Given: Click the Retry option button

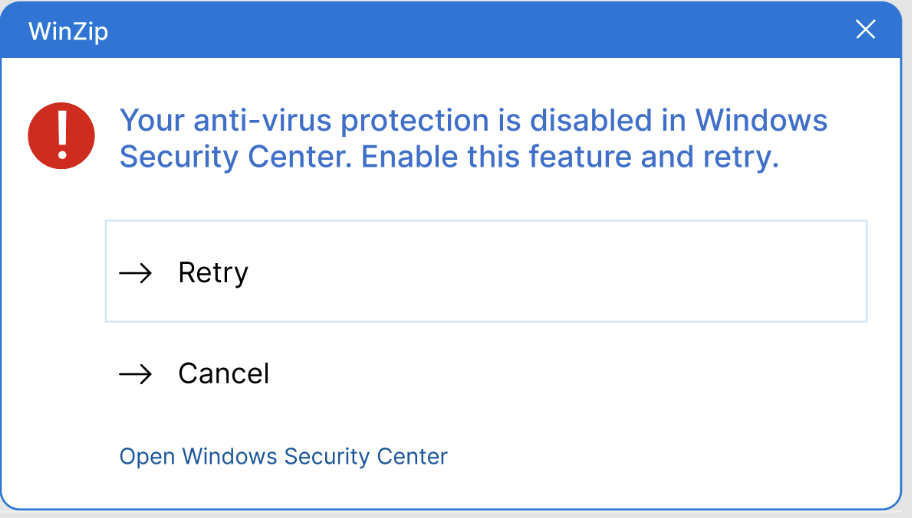Looking at the screenshot, I should click(486, 271).
